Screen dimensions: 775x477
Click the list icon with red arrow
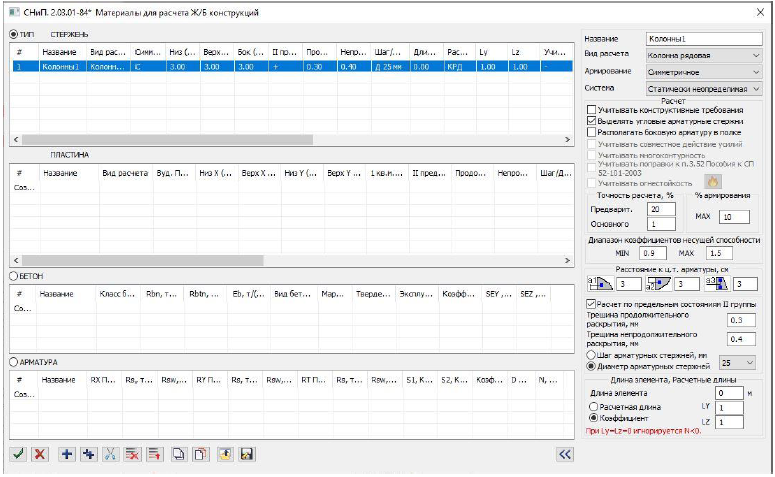click(155, 454)
